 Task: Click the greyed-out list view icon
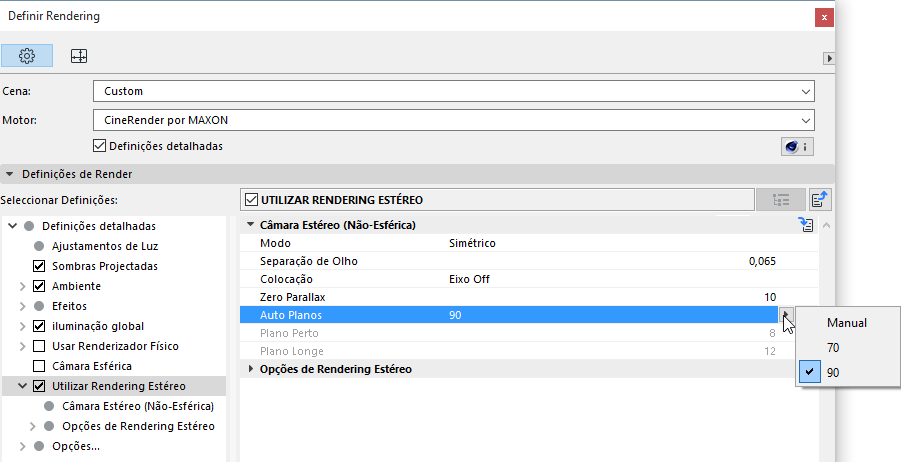(x=781, y=200)
